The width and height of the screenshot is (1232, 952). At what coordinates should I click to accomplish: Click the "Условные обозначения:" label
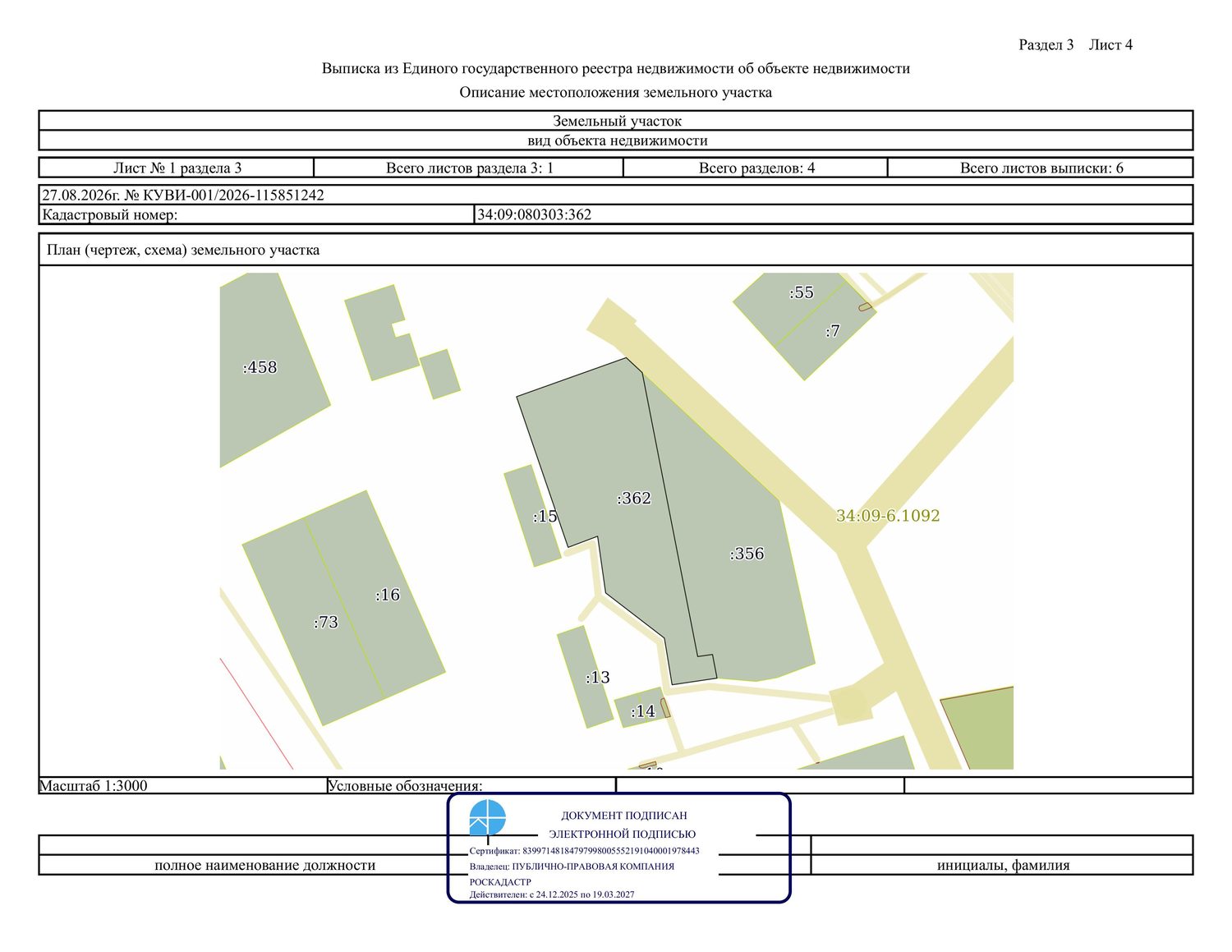pos(405,785)
